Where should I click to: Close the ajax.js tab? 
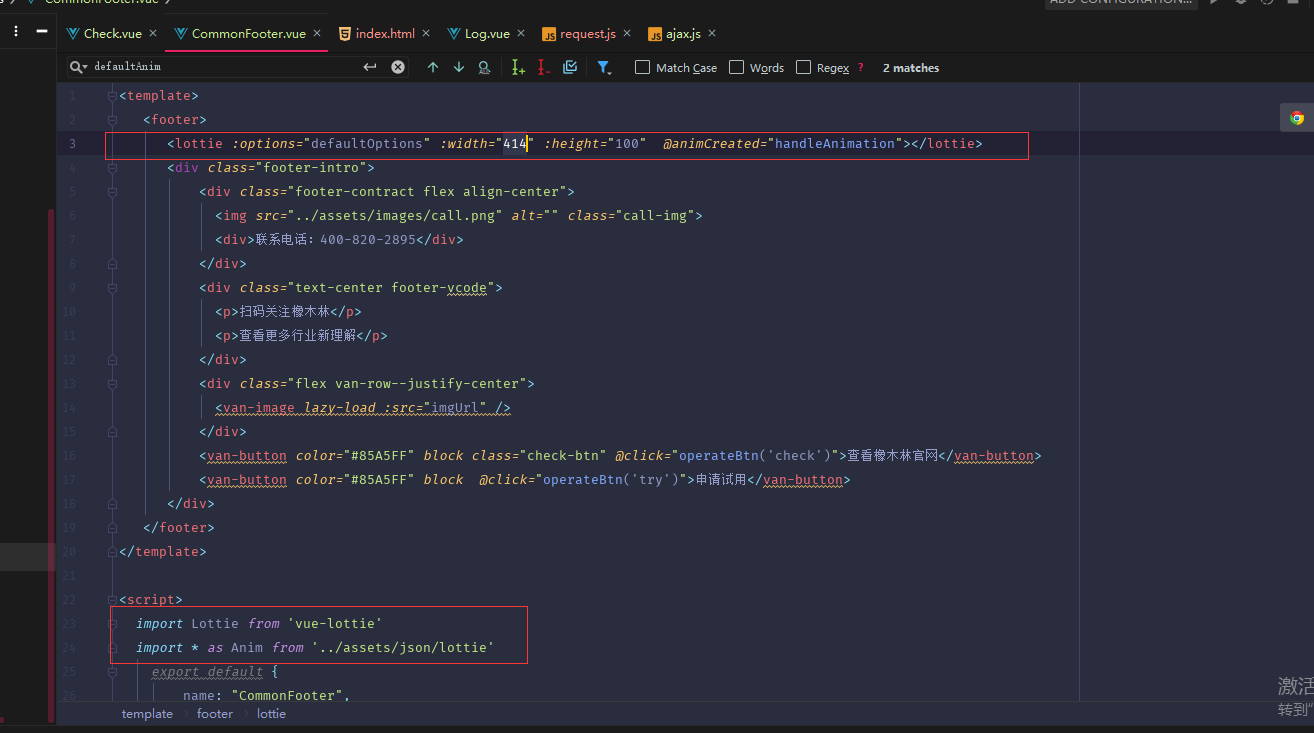[712, 33]
